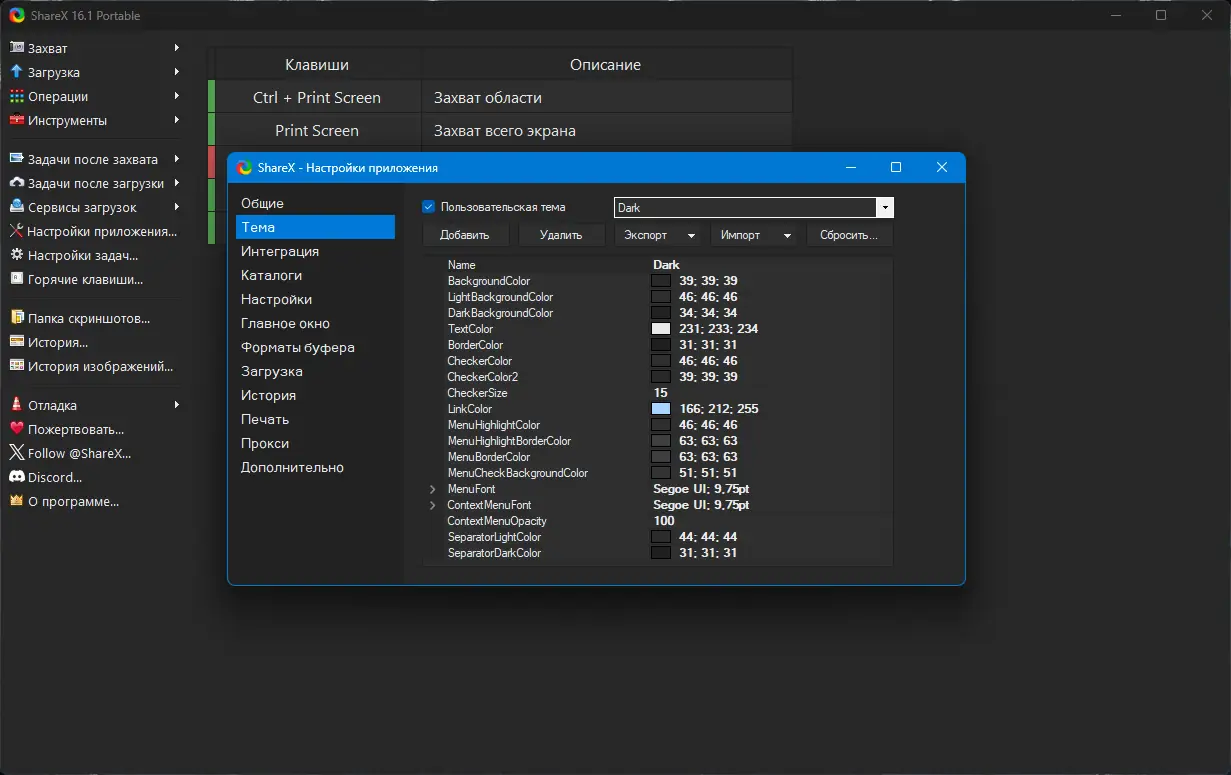Click the Discord icon in sidebar
This screenshot has height=775, width=1231.
(16, 477)
